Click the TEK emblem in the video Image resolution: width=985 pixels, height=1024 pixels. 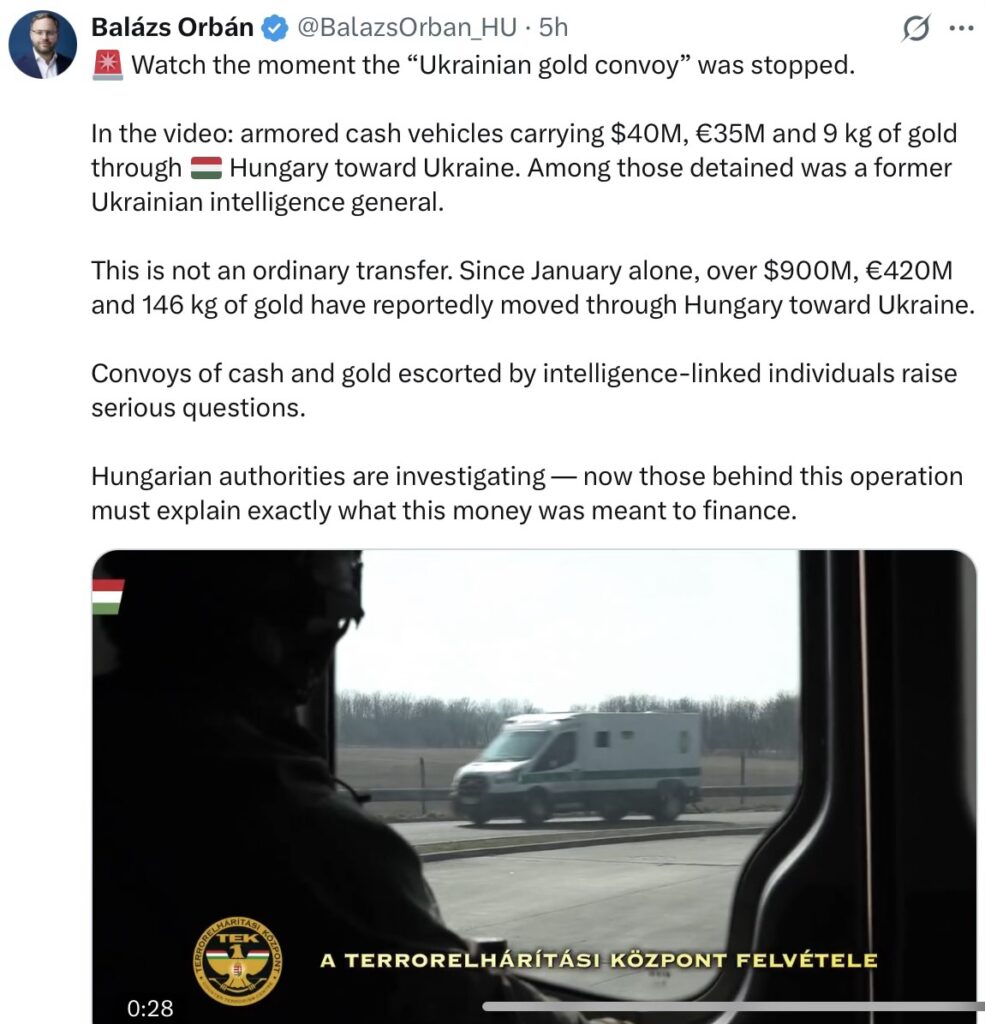[x=238, y=961]
